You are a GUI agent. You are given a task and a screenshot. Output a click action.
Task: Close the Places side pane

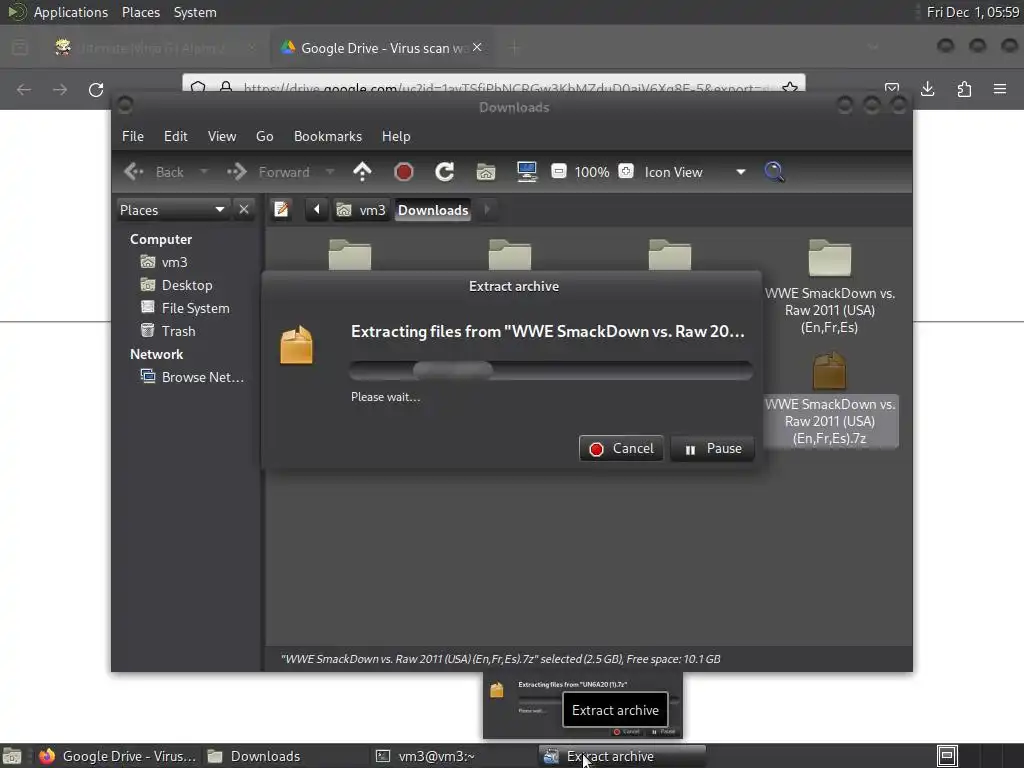pyautogui.click(x=244, y=210)
